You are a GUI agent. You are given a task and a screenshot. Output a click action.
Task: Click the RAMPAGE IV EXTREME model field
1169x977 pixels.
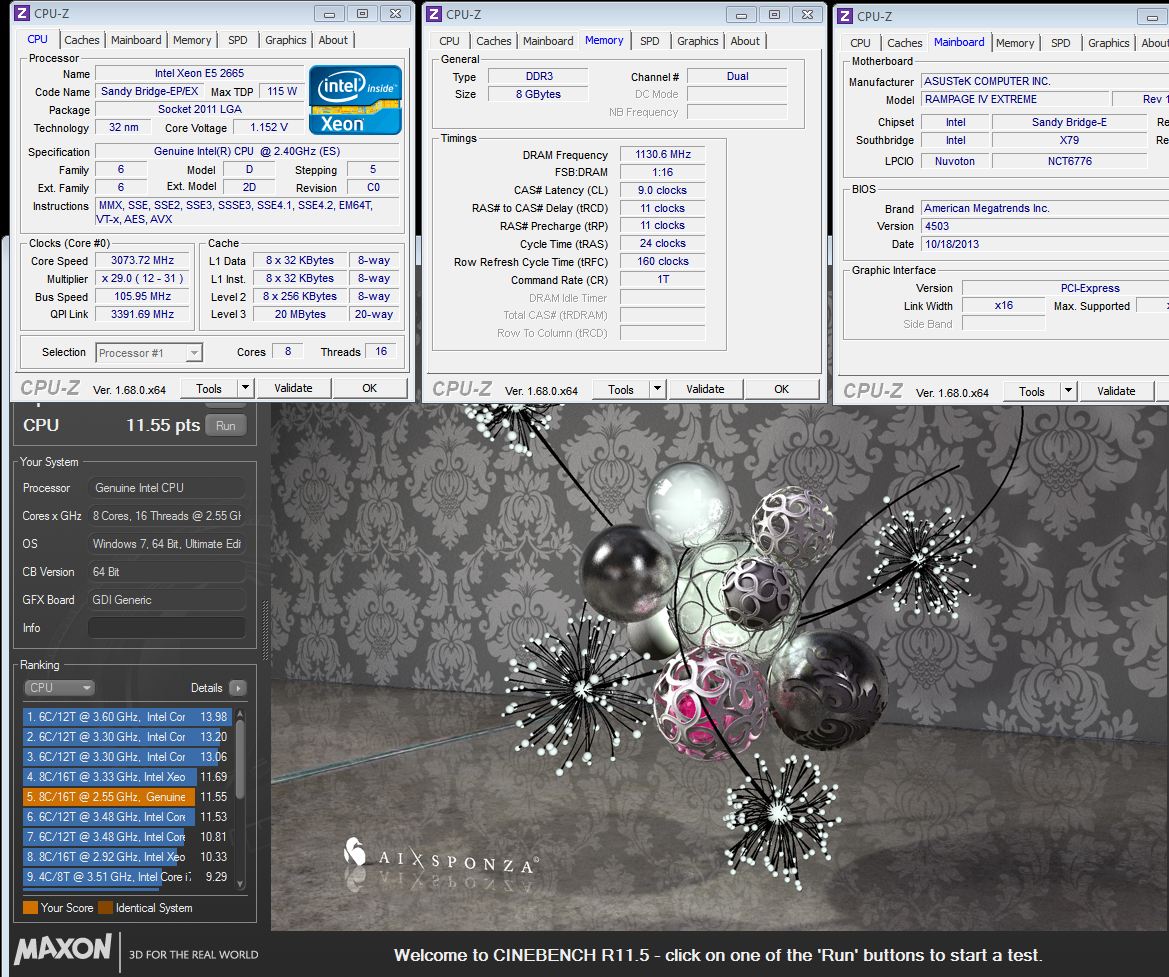(1015, 99)
